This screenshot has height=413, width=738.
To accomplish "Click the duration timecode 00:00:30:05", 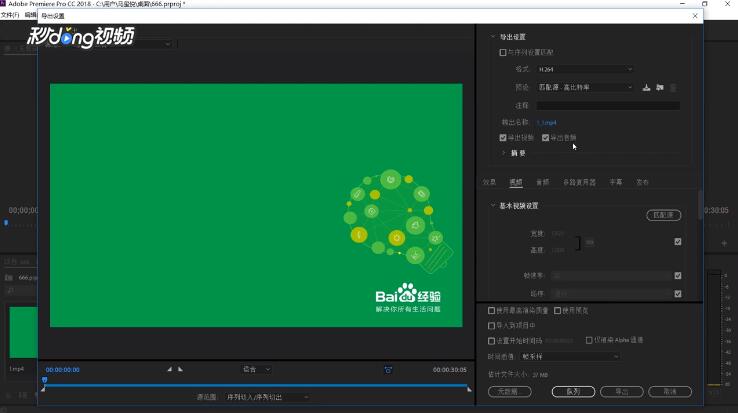I will point(450,370).
